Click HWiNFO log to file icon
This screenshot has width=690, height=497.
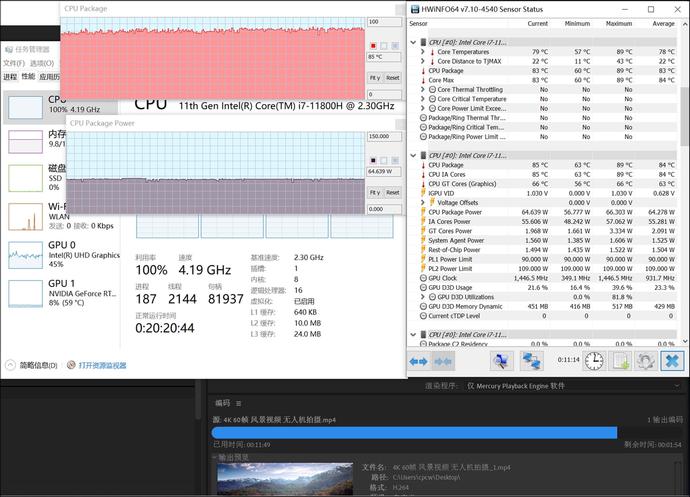tap(620, 361)
